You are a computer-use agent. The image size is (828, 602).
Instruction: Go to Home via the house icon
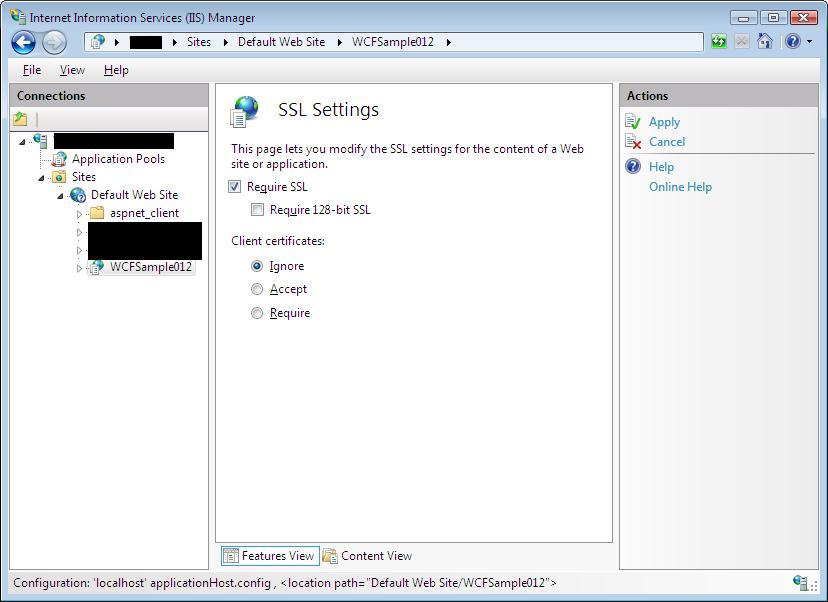[765, 41]
